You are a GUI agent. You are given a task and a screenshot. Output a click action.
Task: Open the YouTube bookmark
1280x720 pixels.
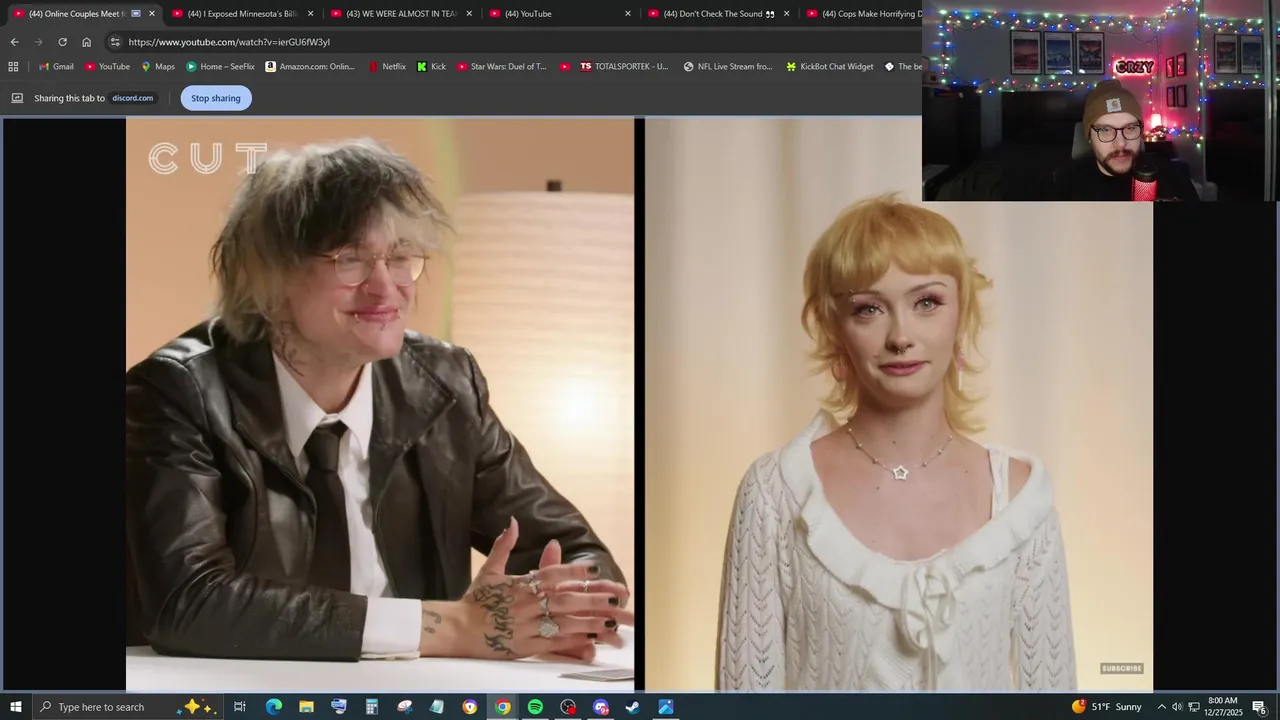click(x=107, y=67)
